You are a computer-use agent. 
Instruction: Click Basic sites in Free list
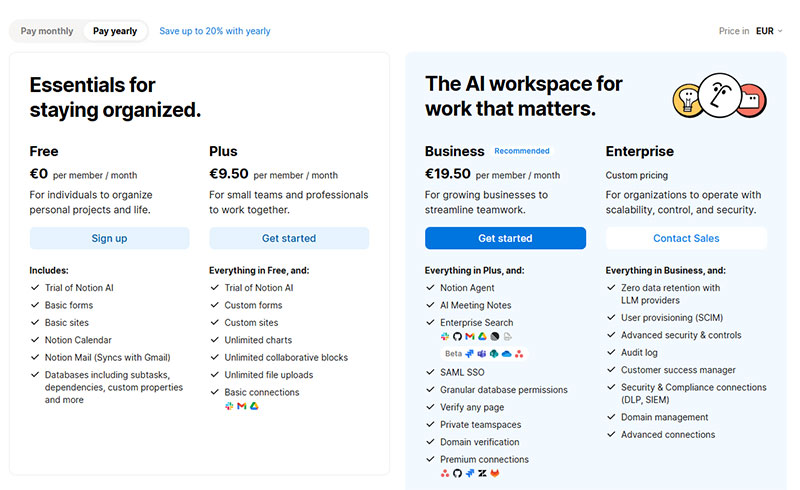[67, 323]
